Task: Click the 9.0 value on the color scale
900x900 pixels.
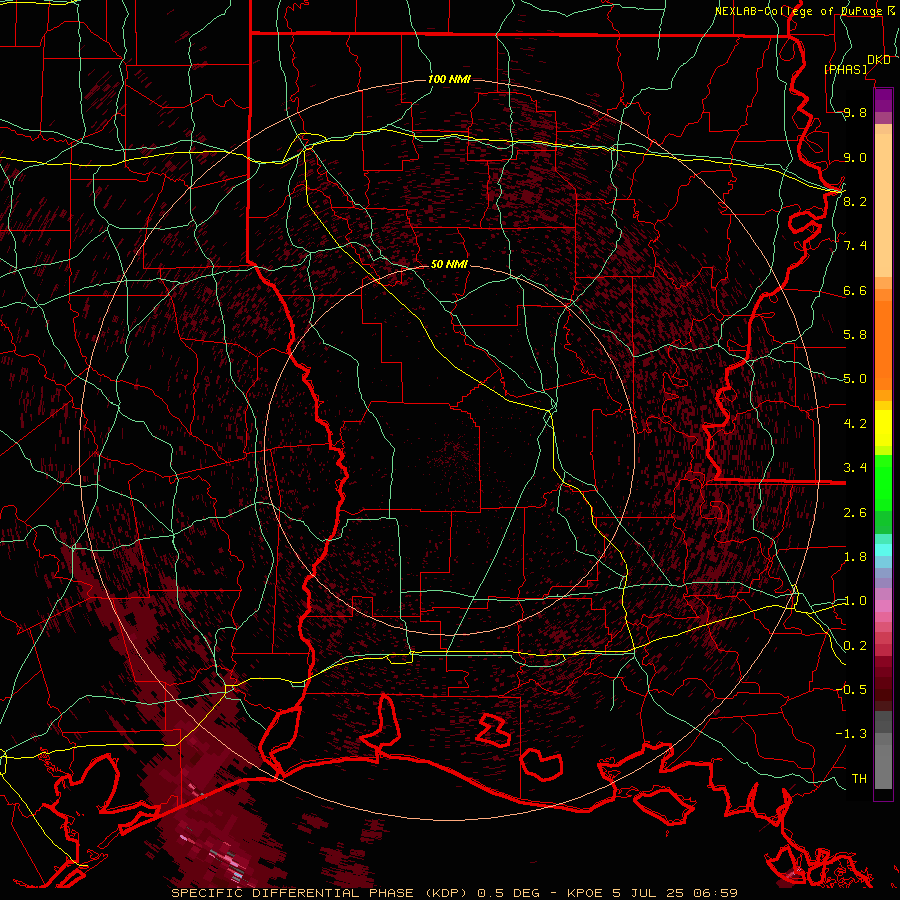Action: pos(855,157)
